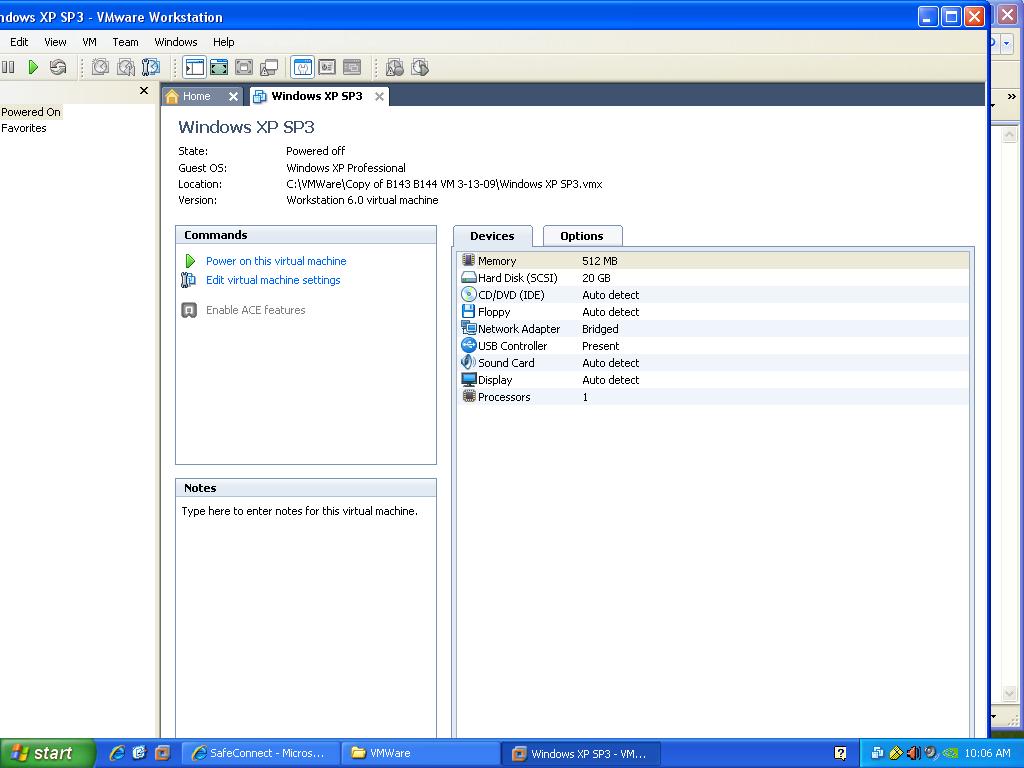Select the Appliance view toolbar icon
Image resolution: width=1024 pixels, height=768 pixels.
(x=327, y=67)
